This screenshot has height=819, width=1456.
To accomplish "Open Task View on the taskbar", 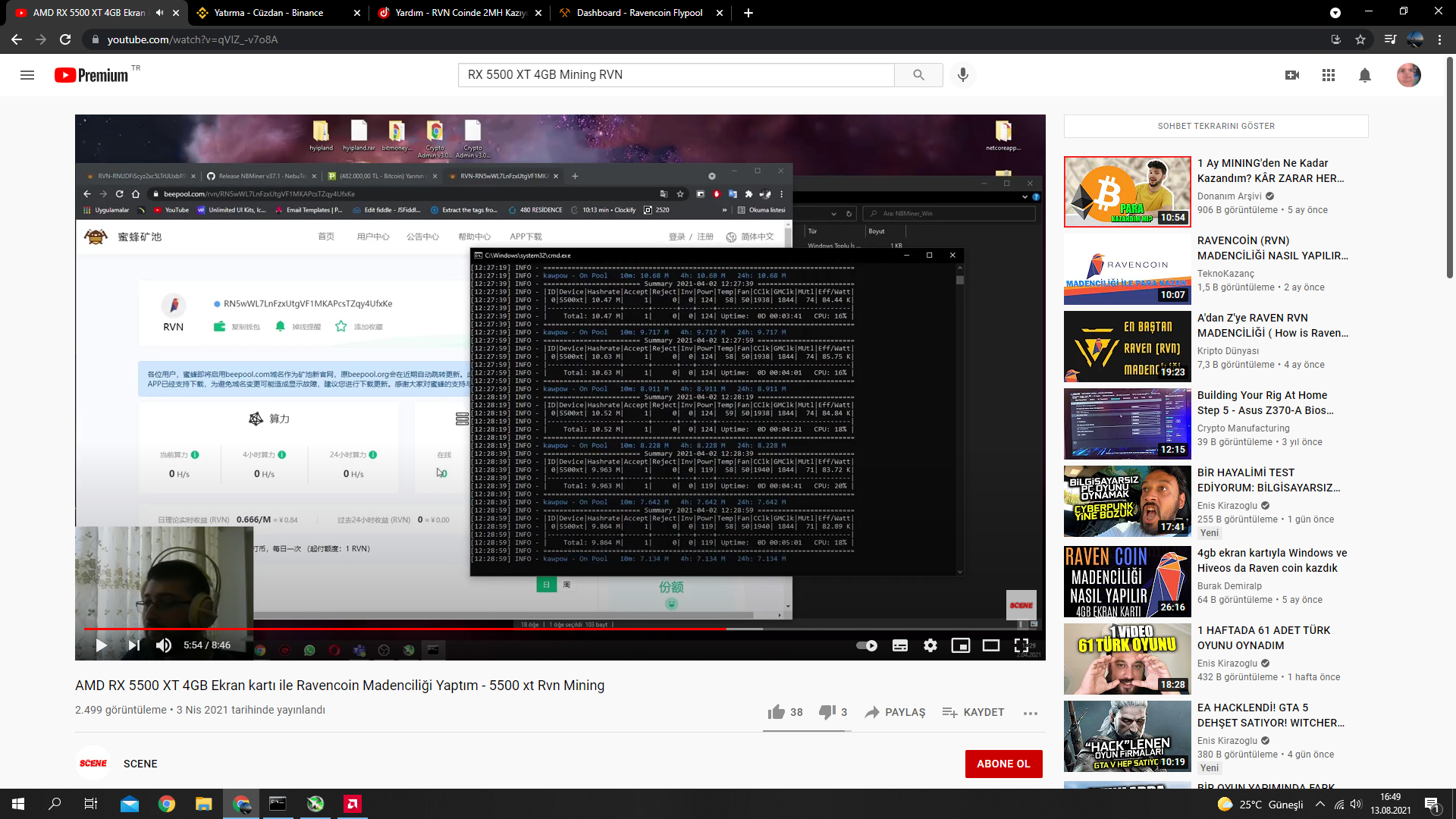I will pos(91,804).
